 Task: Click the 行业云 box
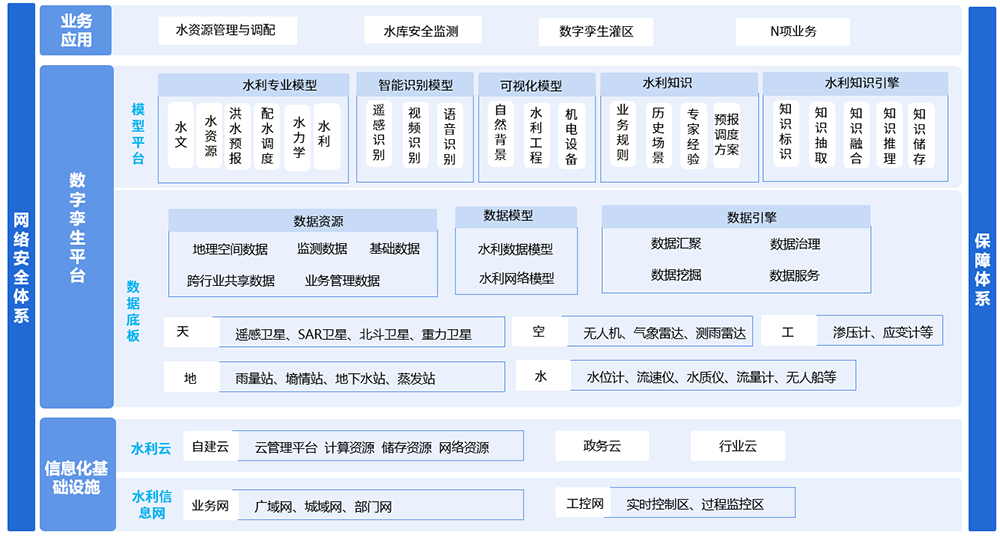[737, 446]
